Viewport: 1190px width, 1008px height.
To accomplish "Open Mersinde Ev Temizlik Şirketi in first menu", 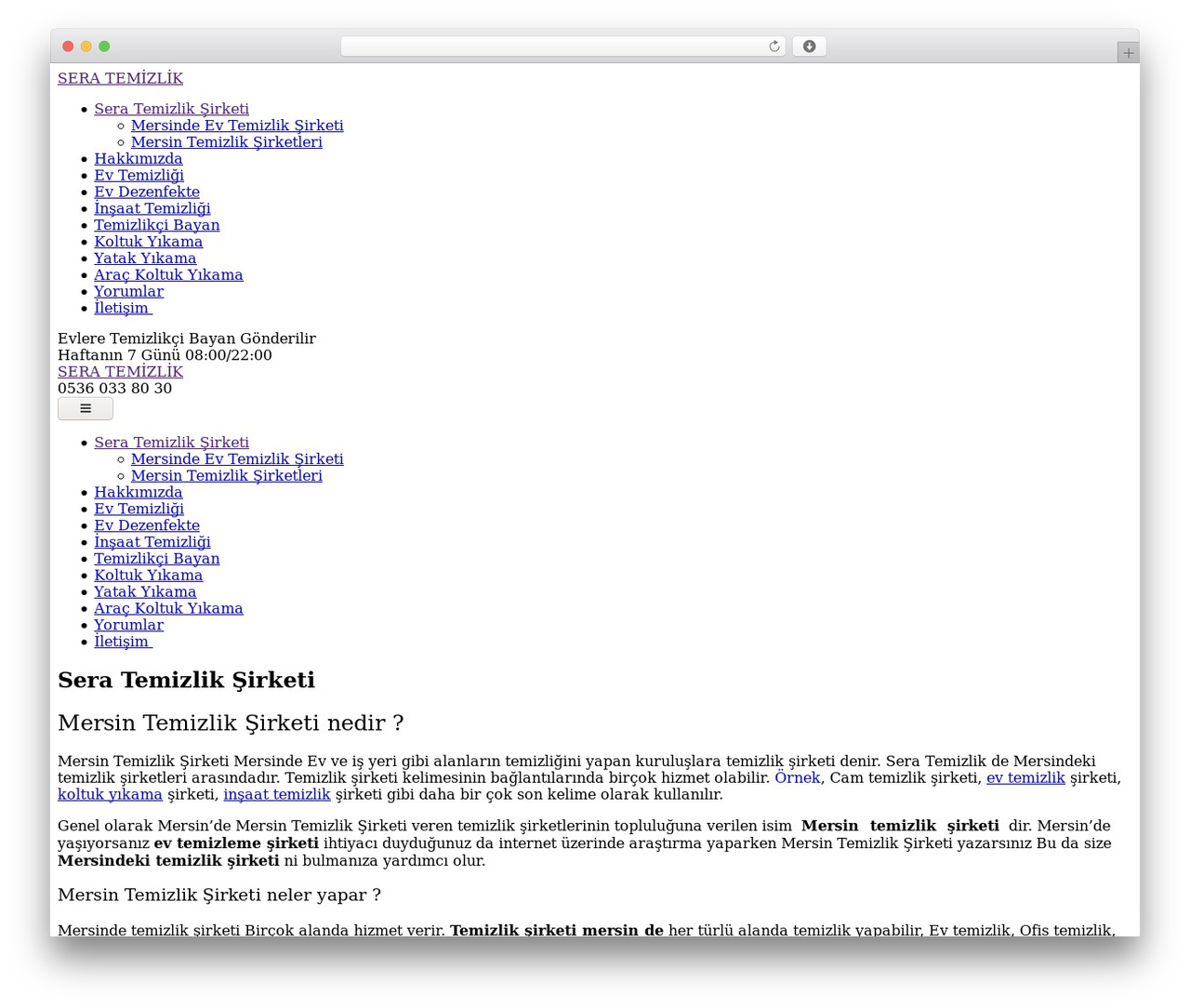I will tap(237, 126).
